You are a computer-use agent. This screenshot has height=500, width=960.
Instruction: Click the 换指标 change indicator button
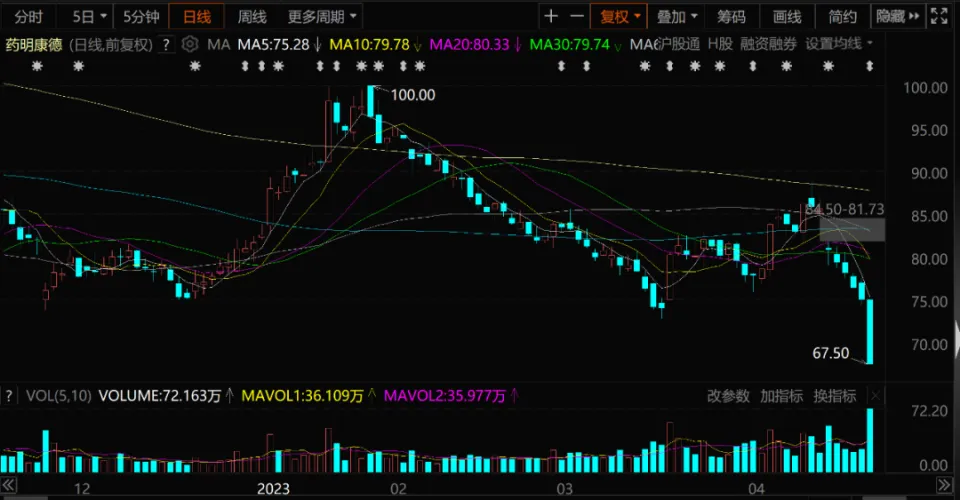[x=834, y=396]
